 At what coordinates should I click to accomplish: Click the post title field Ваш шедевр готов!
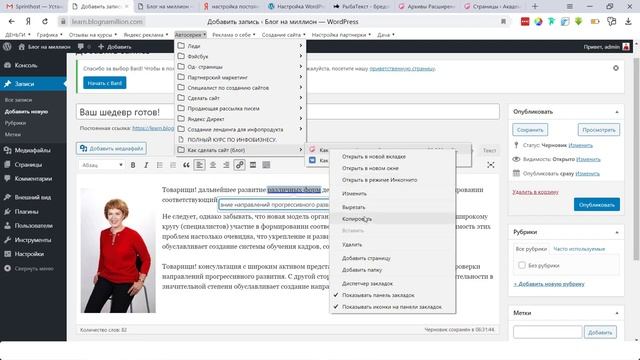pyautogui.click(x=288, y=112)
